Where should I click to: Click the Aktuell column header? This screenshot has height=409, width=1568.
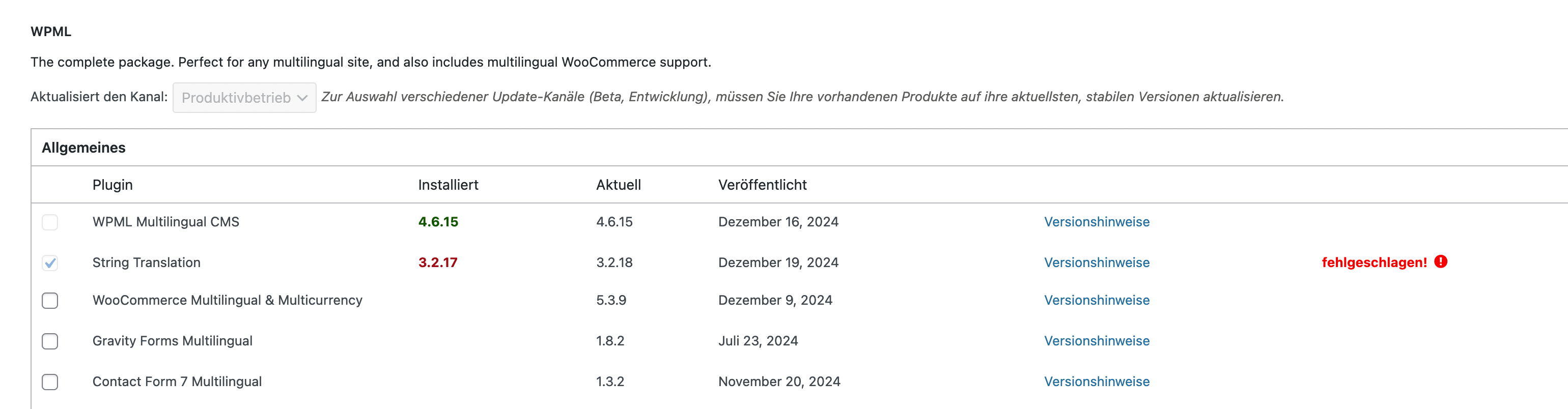[x=618, y=185]
